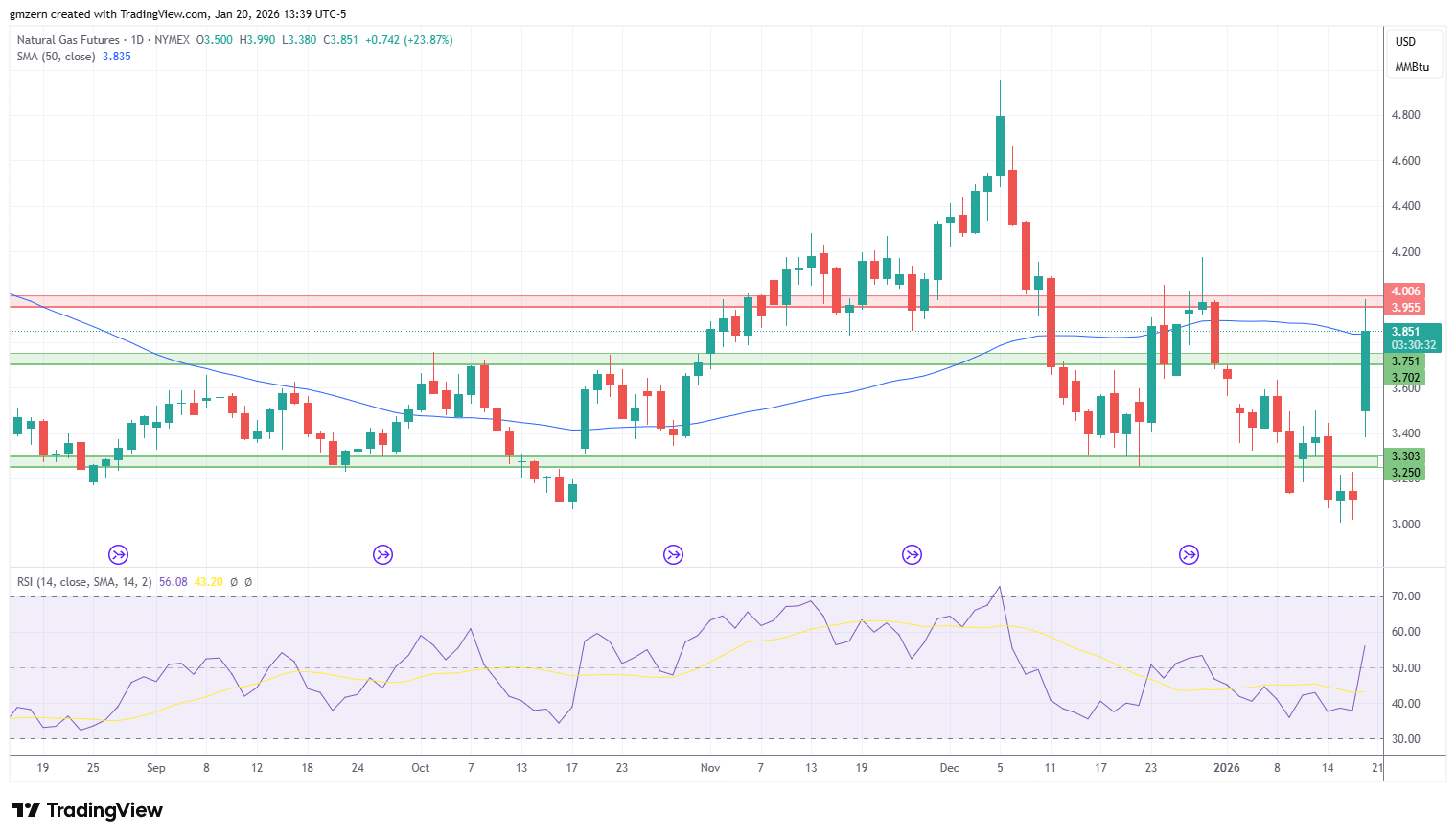Click the Sep date axis label

(156, 768)
